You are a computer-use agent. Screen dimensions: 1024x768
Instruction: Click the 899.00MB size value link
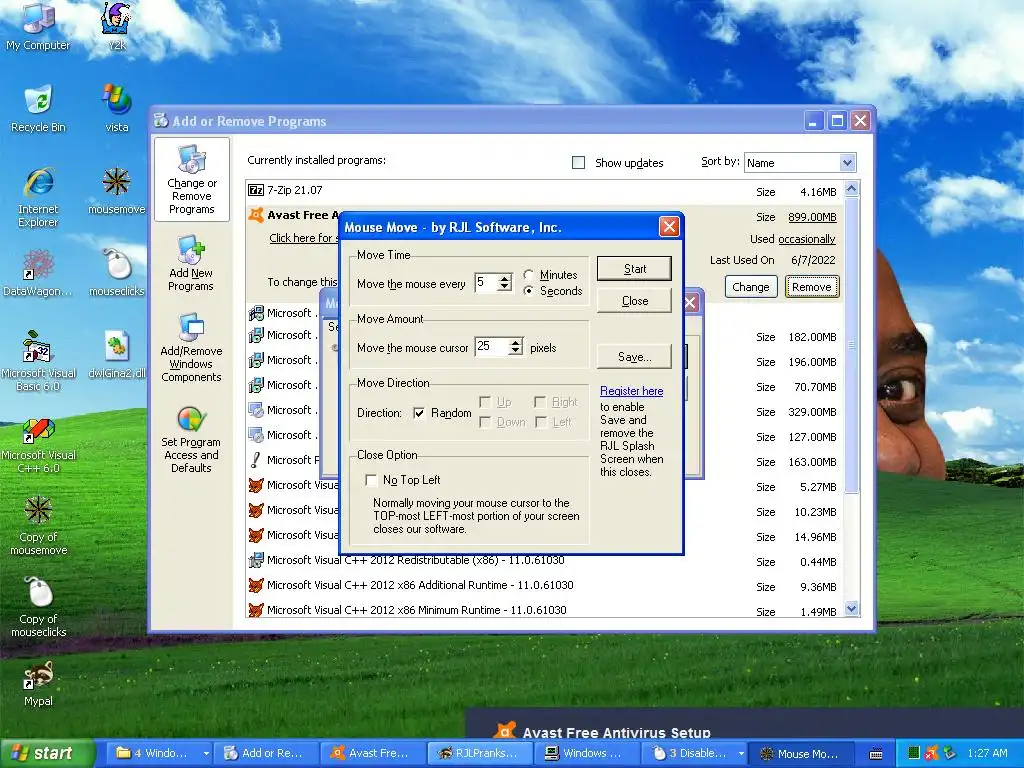coord(812,217)
